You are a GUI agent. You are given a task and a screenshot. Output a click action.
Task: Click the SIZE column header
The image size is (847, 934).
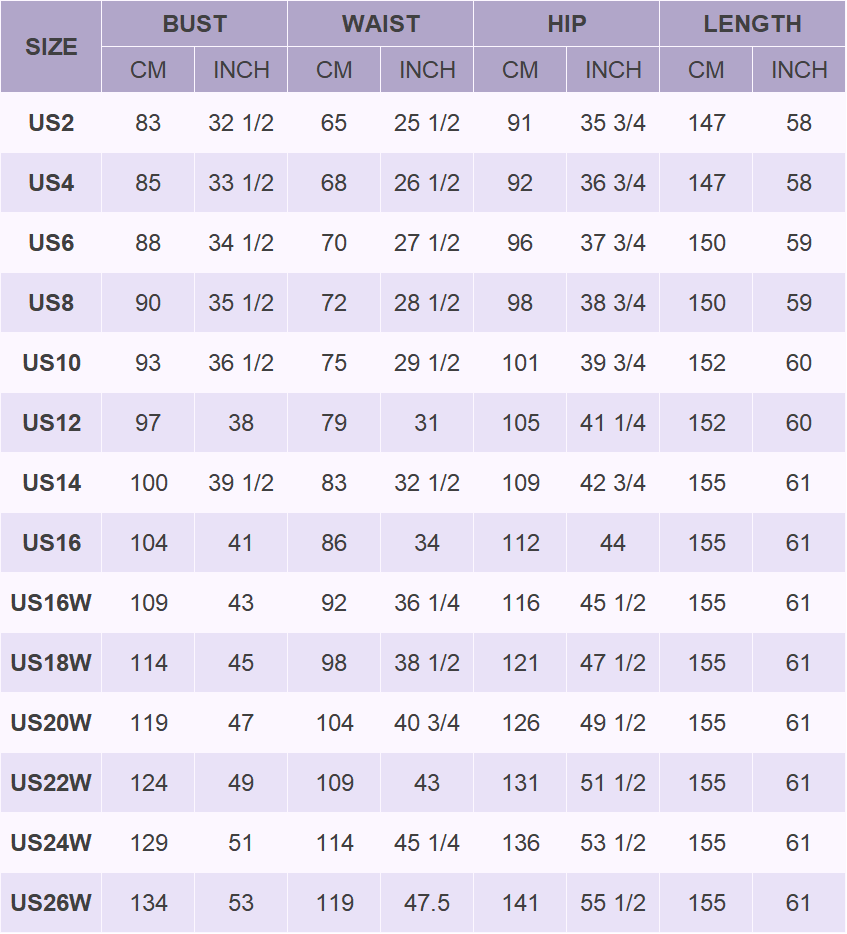(x=51, y=47)
